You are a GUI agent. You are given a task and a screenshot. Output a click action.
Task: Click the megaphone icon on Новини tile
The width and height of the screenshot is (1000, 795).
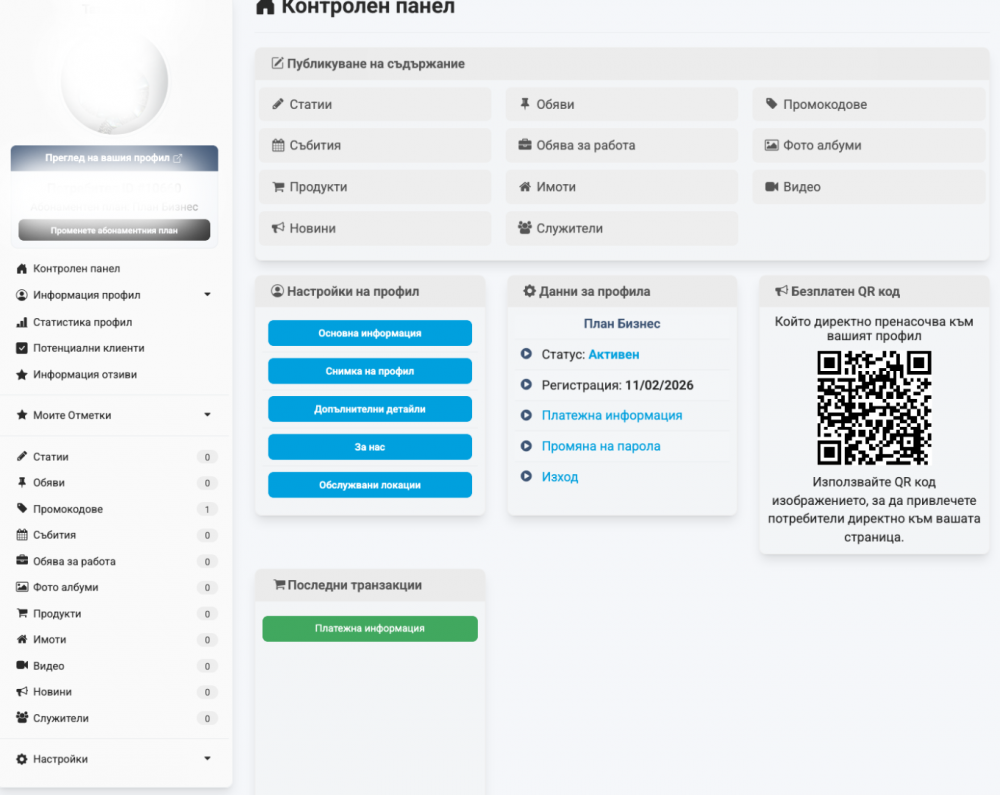tap(279, 228)
